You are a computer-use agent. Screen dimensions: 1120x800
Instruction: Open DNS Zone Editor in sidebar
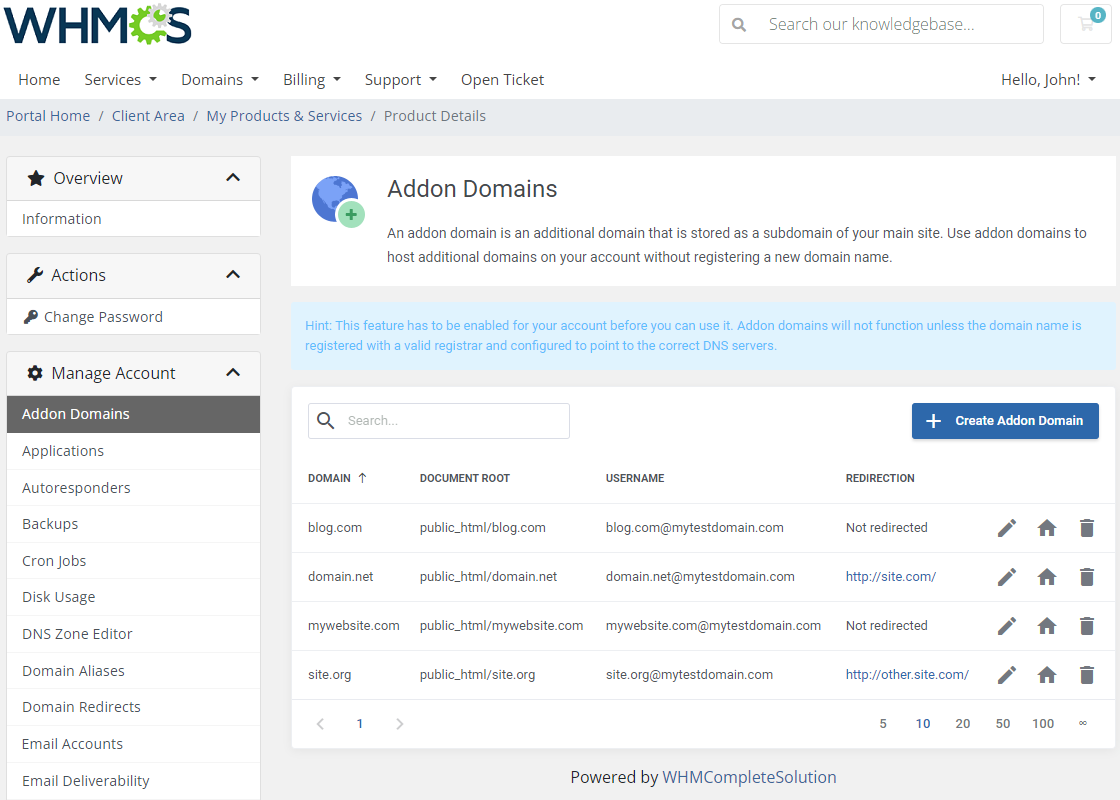[x=134, y=634]
